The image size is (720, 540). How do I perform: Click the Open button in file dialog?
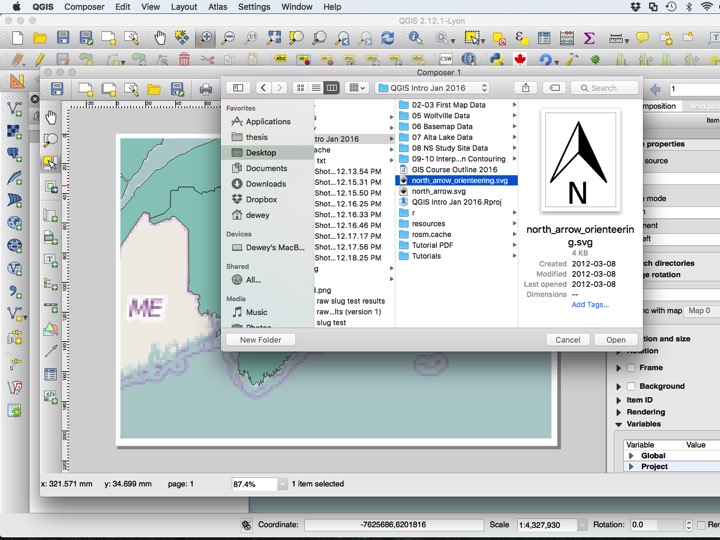pyautogui.click(x=616, y=340)
